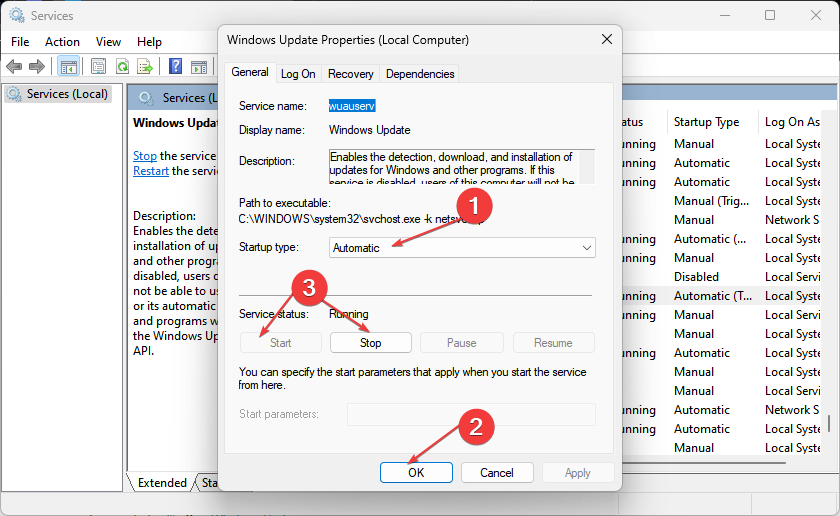Click the Description box scrollbar
This screenshot has width=840, height=516.
click(587, 167)
